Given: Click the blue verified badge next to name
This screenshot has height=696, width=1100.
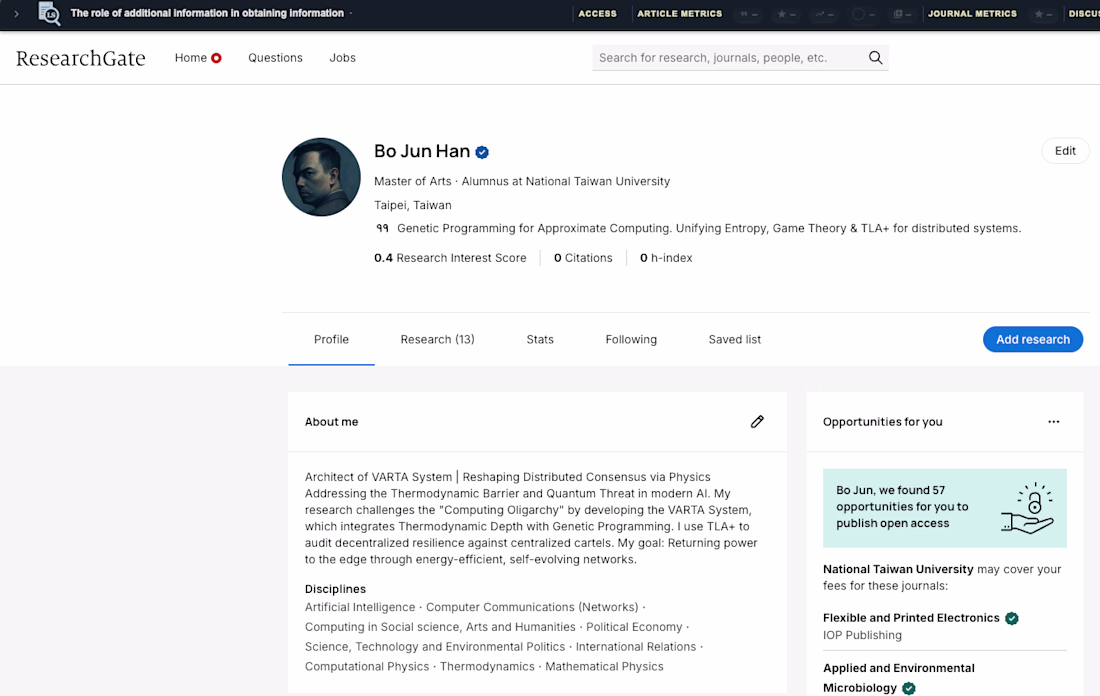Looking at the screenshot, I should coord(482,152).
